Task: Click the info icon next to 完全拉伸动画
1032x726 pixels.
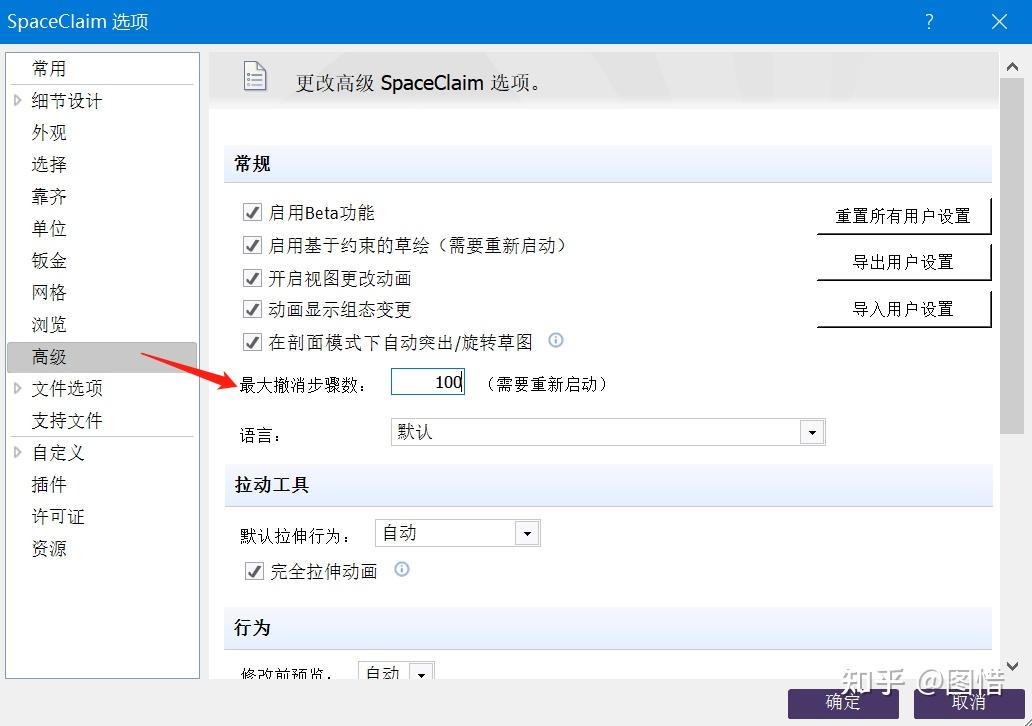Action: click(x=401, y=571)
